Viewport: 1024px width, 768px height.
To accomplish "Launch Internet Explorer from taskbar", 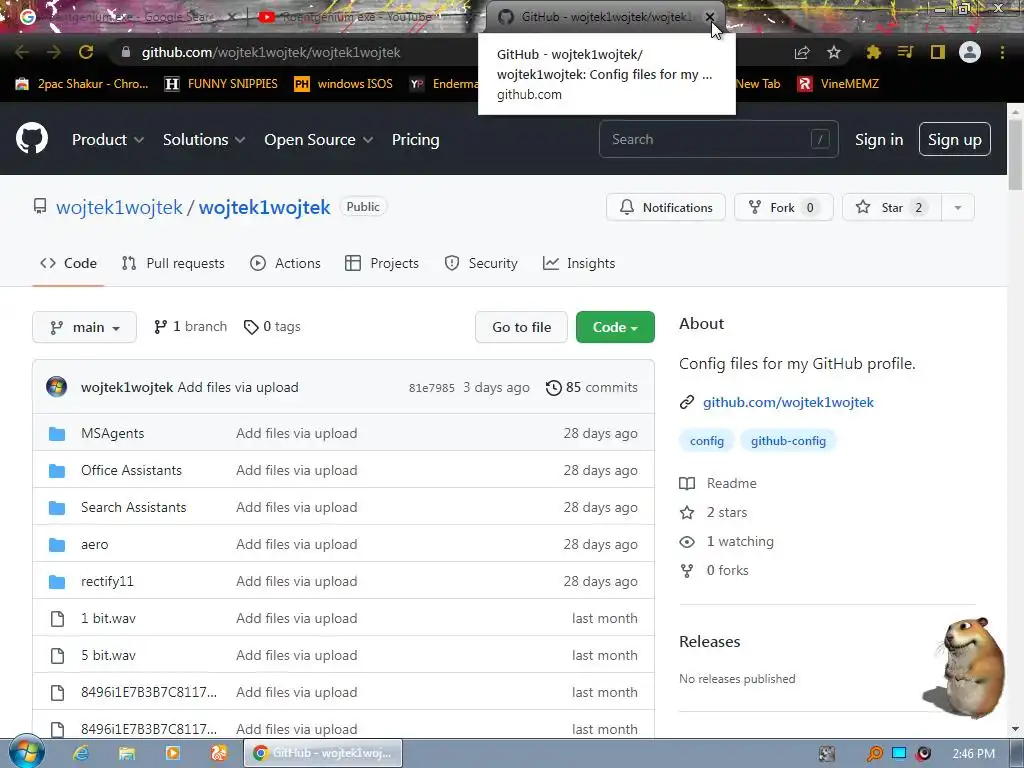I will click(x=80, y=753).
